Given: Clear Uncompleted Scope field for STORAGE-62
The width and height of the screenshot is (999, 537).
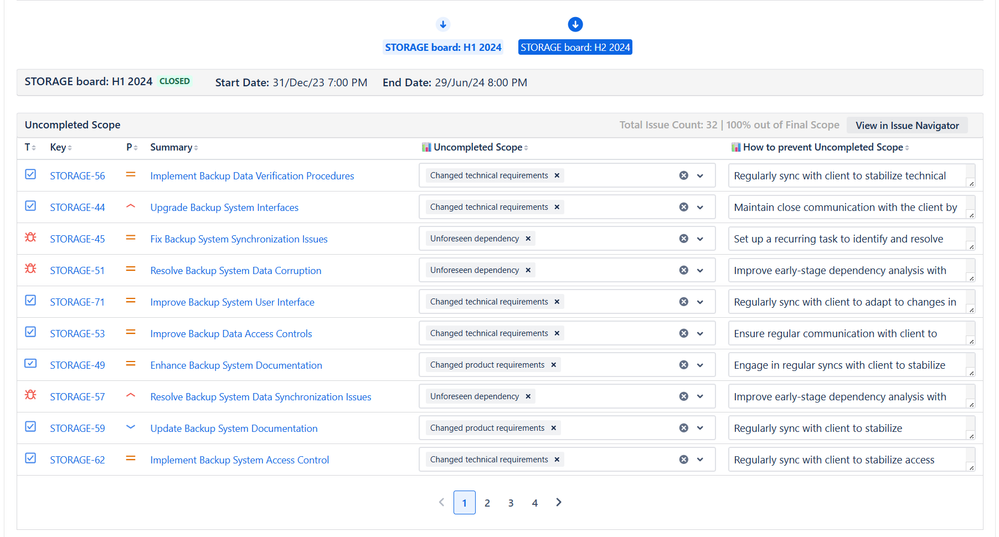Looking at the screenshot, I should click(x=684, y=459).
